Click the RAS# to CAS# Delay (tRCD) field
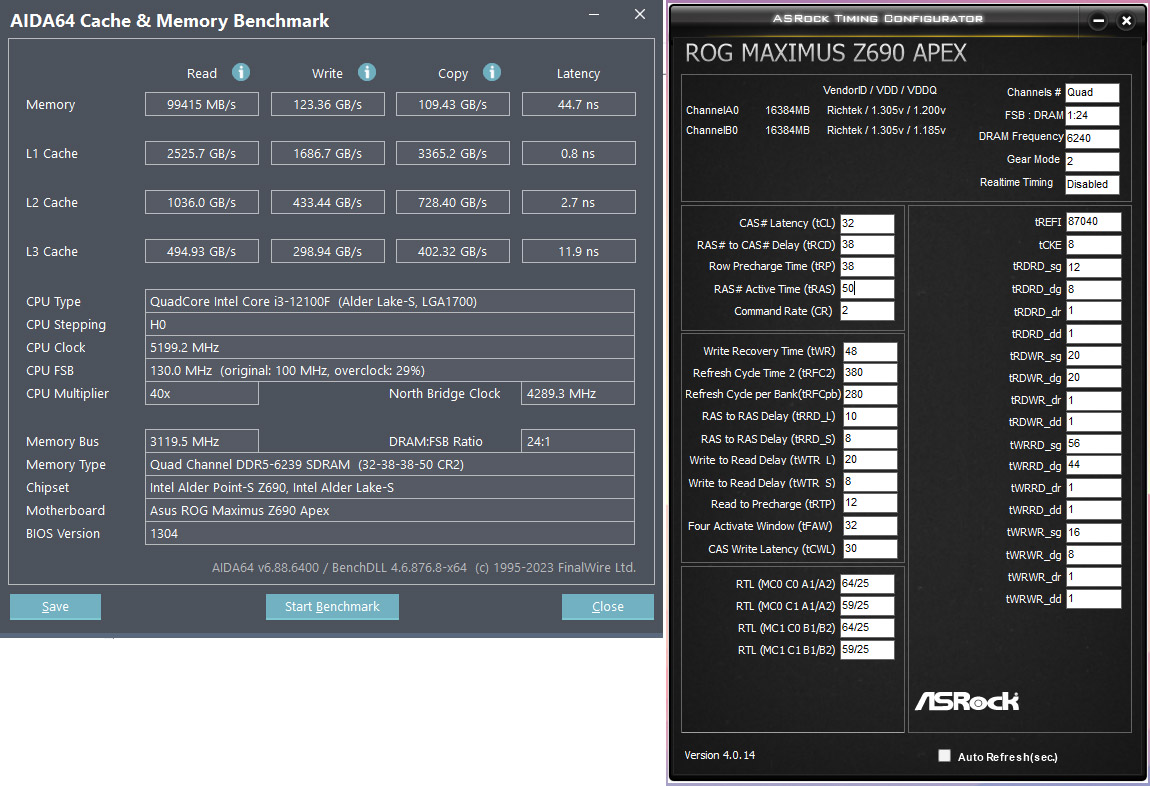Viewport: 1150px width, 786px height. click(x=867, y=245)
